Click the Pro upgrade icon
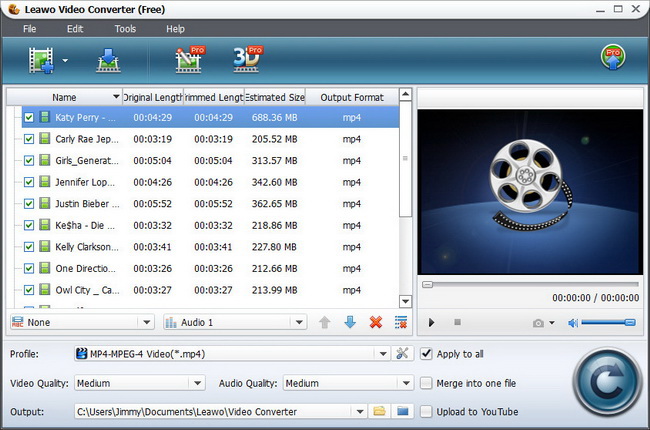 tap(613, 57)
